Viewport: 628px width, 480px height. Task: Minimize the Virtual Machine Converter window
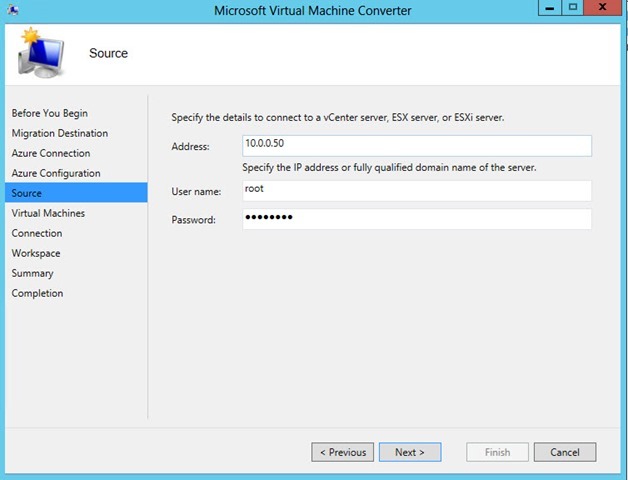coord(550,8)
